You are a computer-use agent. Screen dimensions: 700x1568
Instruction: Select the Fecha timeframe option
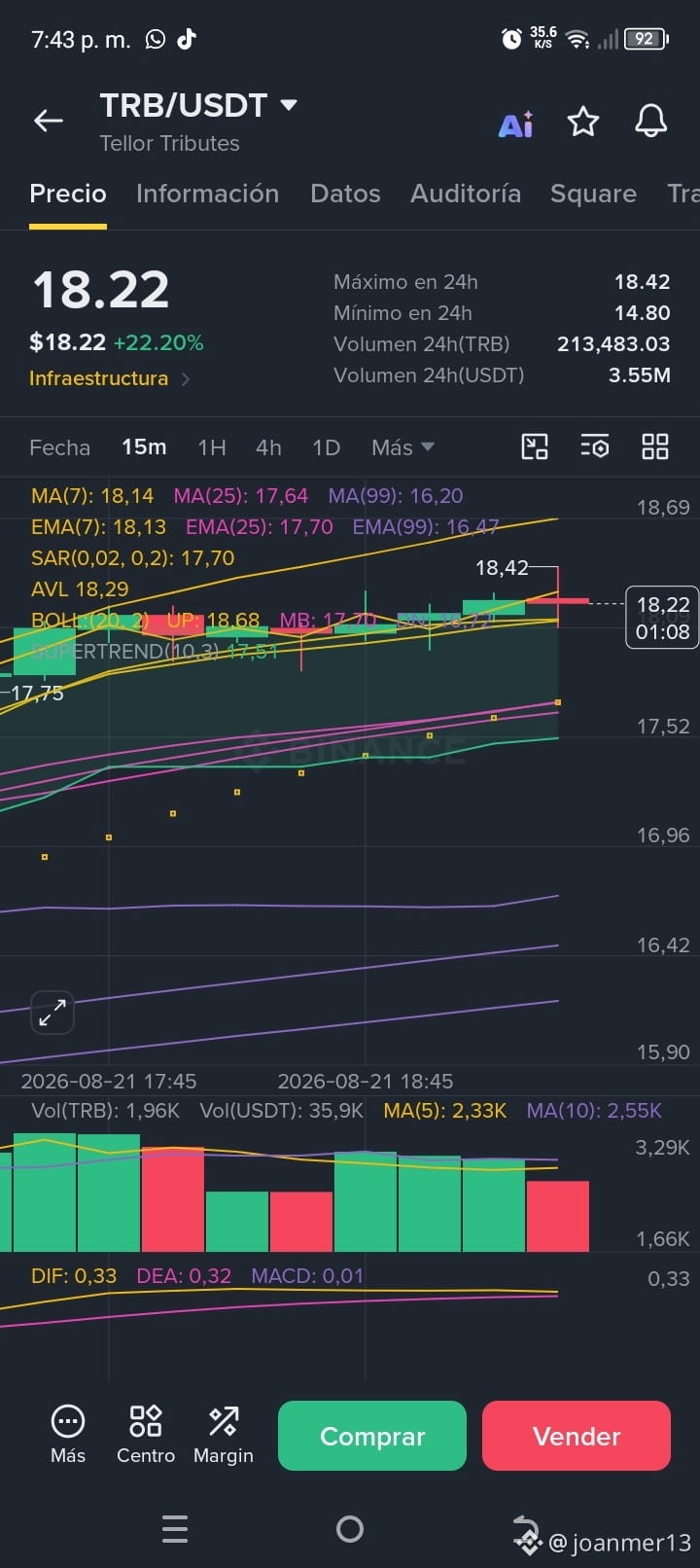[x=60, y=447]
